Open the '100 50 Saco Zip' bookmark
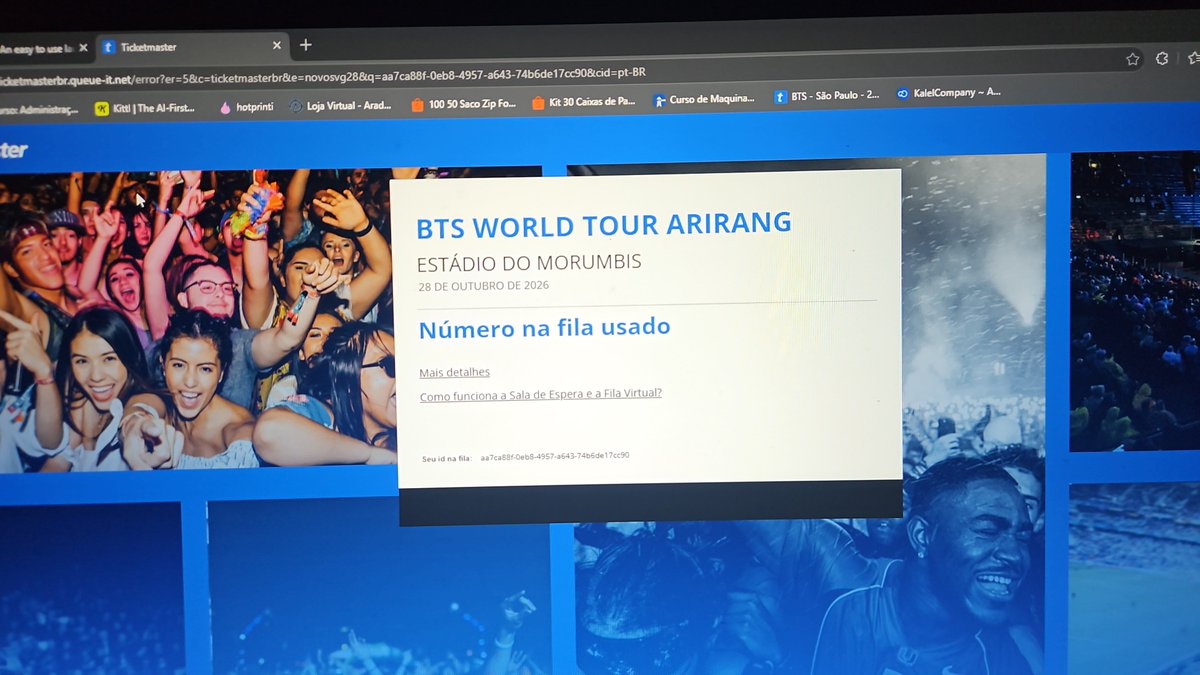This screenshot has height=675, width=1200. tap(463, 103)
